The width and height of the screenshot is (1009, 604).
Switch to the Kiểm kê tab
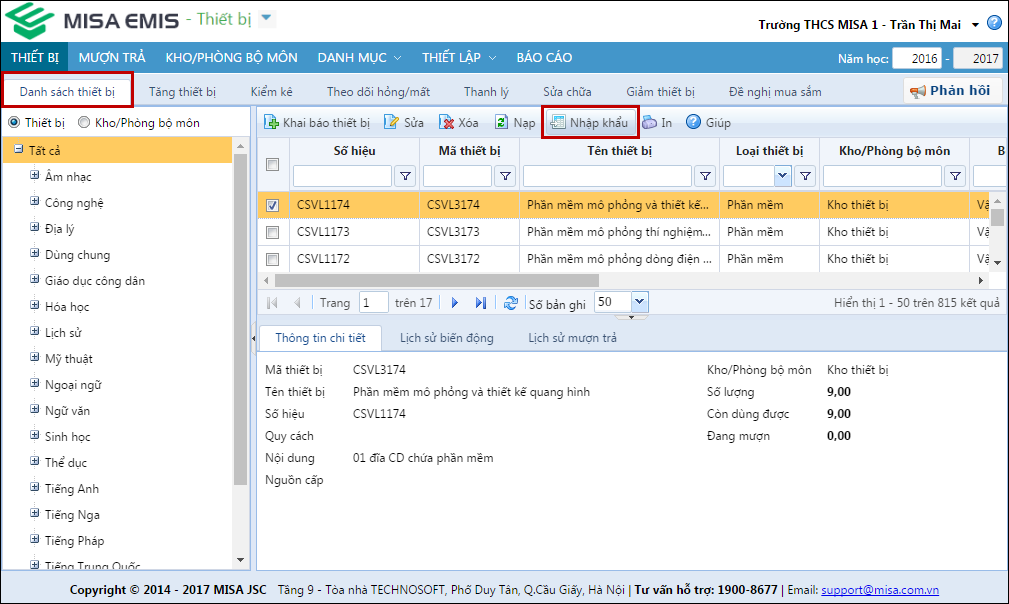[x=272, y=91]
